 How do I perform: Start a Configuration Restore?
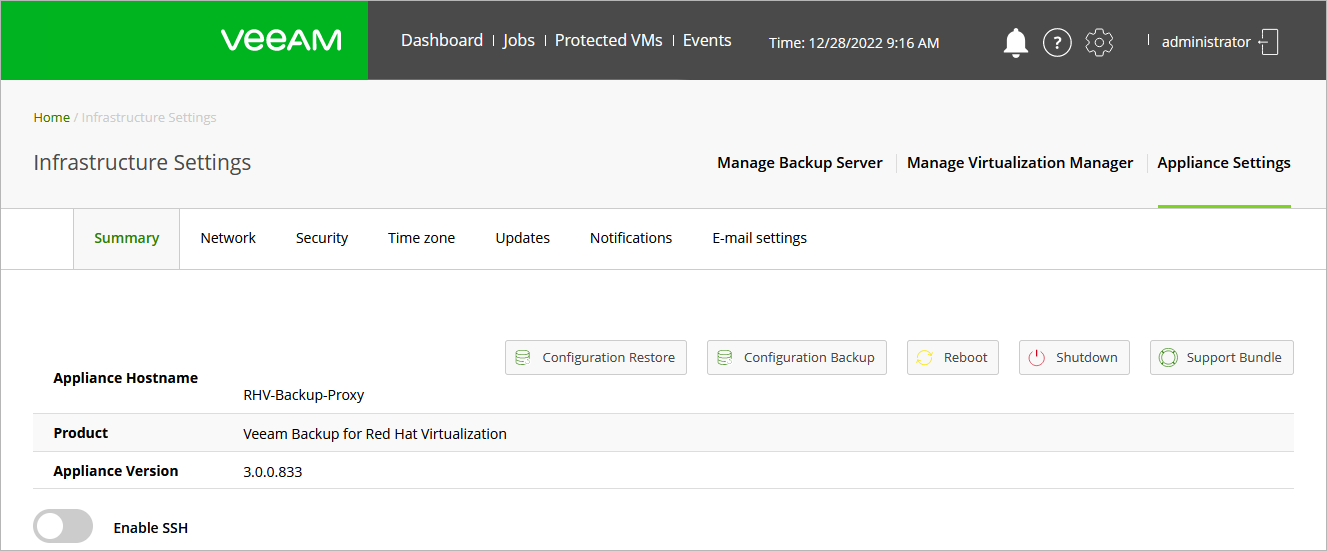pyautogui.click(x=595, y=357)
